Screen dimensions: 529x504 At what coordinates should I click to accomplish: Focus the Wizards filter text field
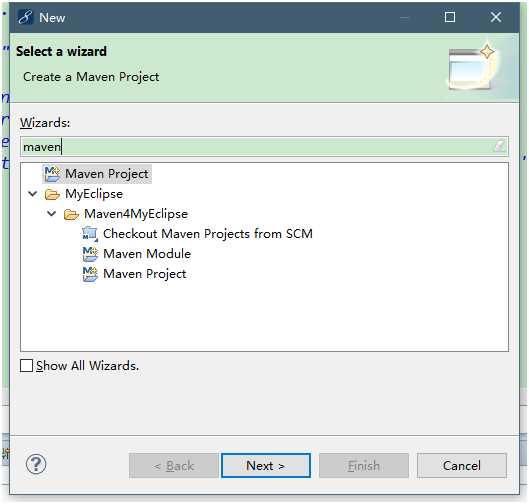coord(264,146)
